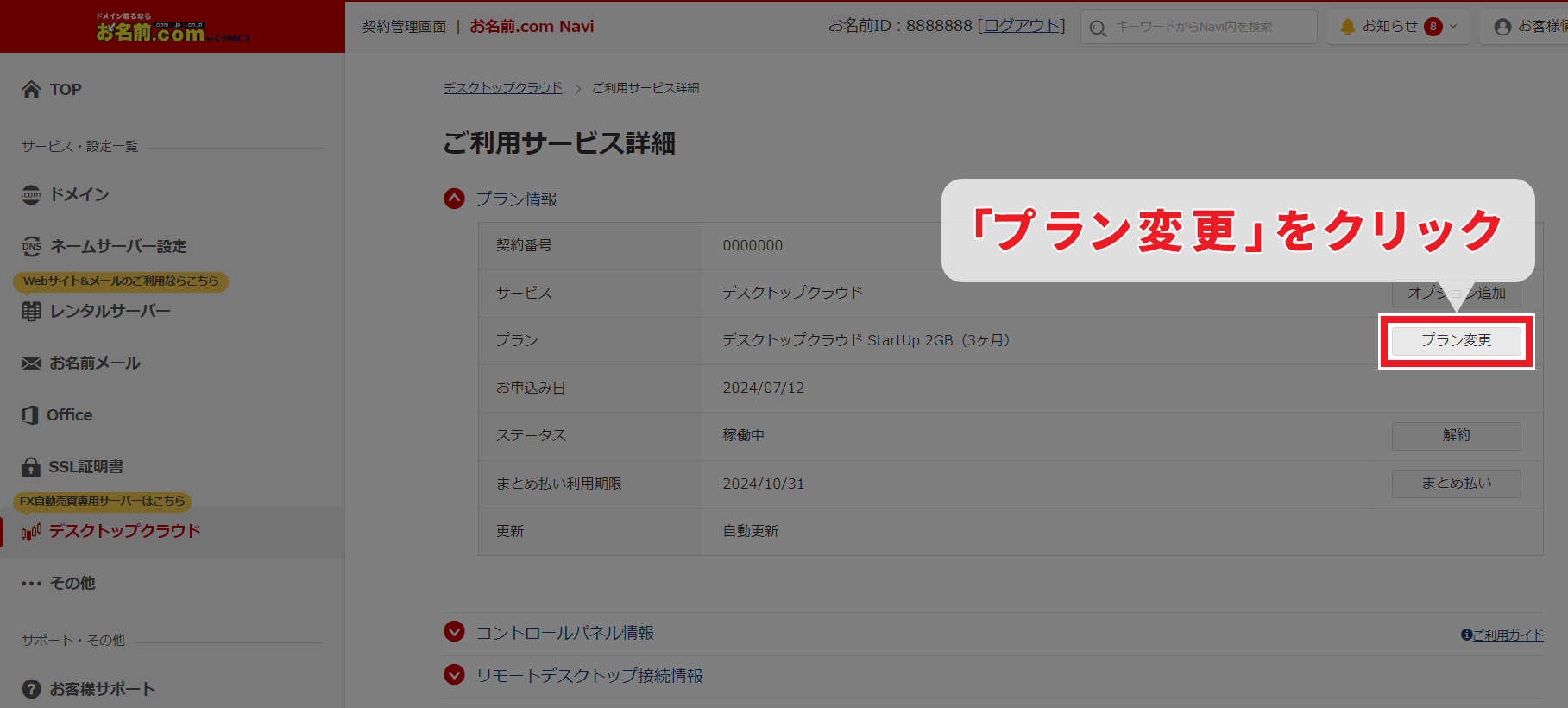The image size is (1568, 708).
Task: Expand the リモートデスクトップ接続情報 section
Action: [454, 674]
